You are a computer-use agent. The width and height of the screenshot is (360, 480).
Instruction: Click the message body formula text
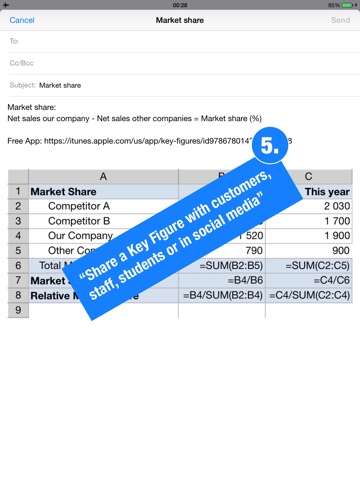click(134, 119)
